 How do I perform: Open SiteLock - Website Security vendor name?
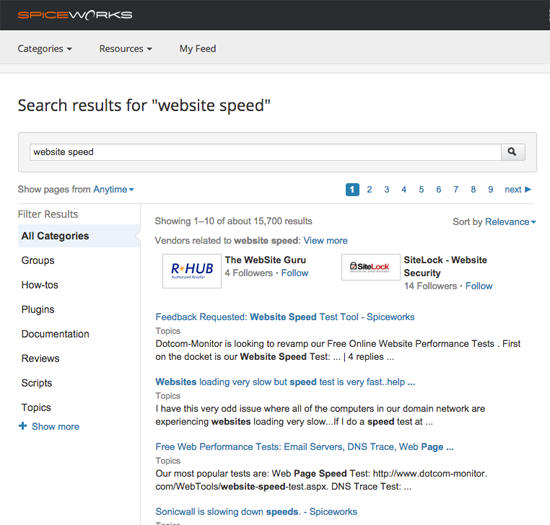click(445, 266)
